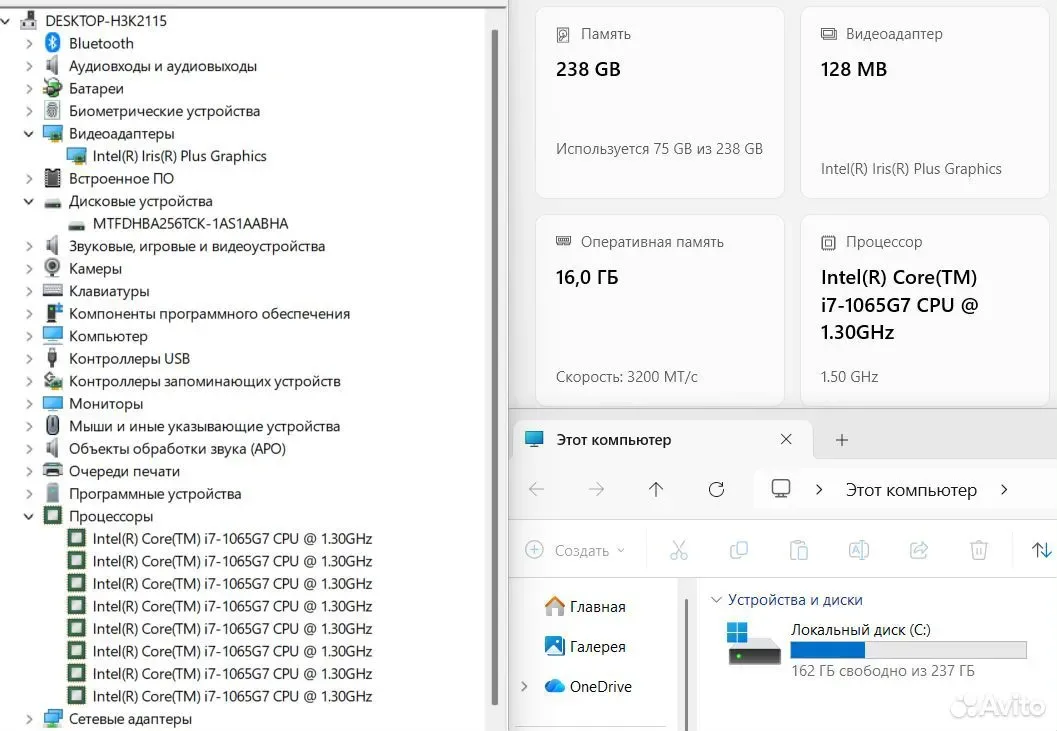Expand Аудиовходы и аудиовыходы category
Image resolution: width=1057 pixels, height=731 pixels.
tap(29, 66)
